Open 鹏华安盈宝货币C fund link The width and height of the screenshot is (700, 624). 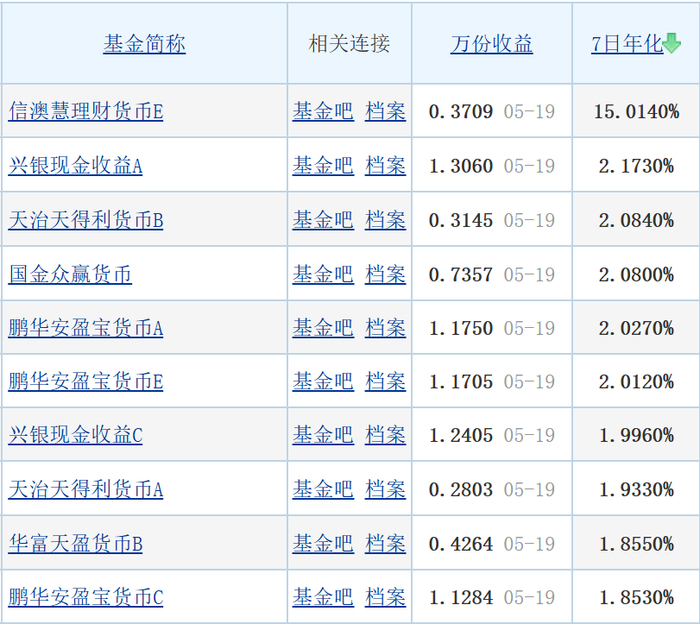point(86,597)
